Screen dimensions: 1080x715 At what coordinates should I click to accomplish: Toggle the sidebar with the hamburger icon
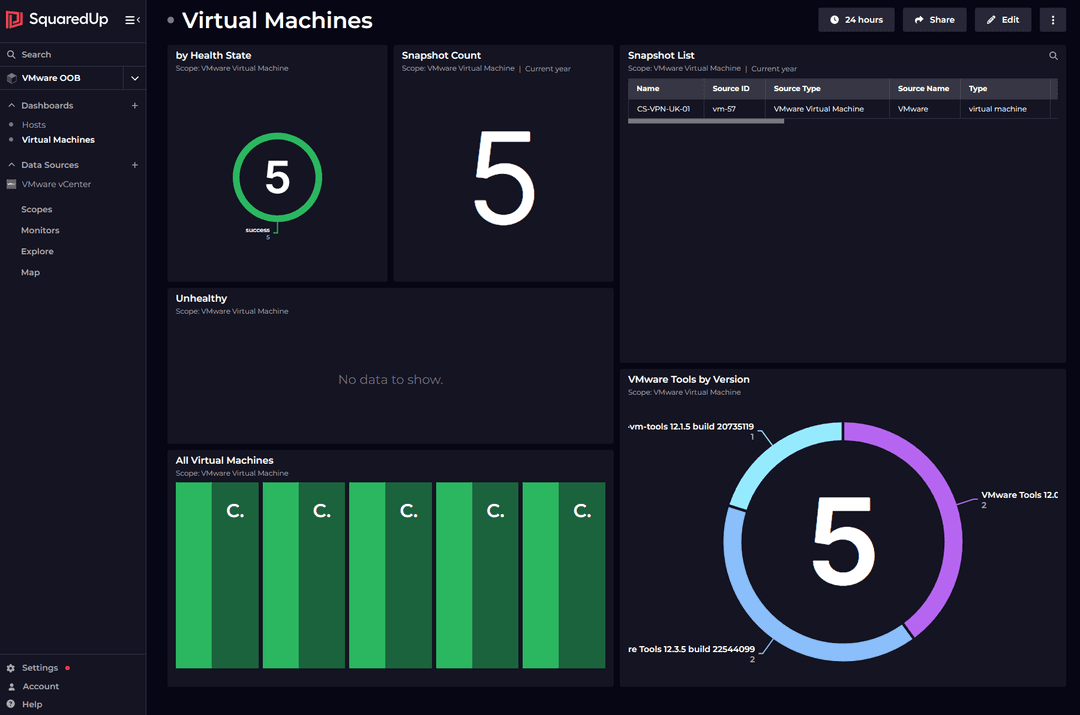click(x=128, y=19)
